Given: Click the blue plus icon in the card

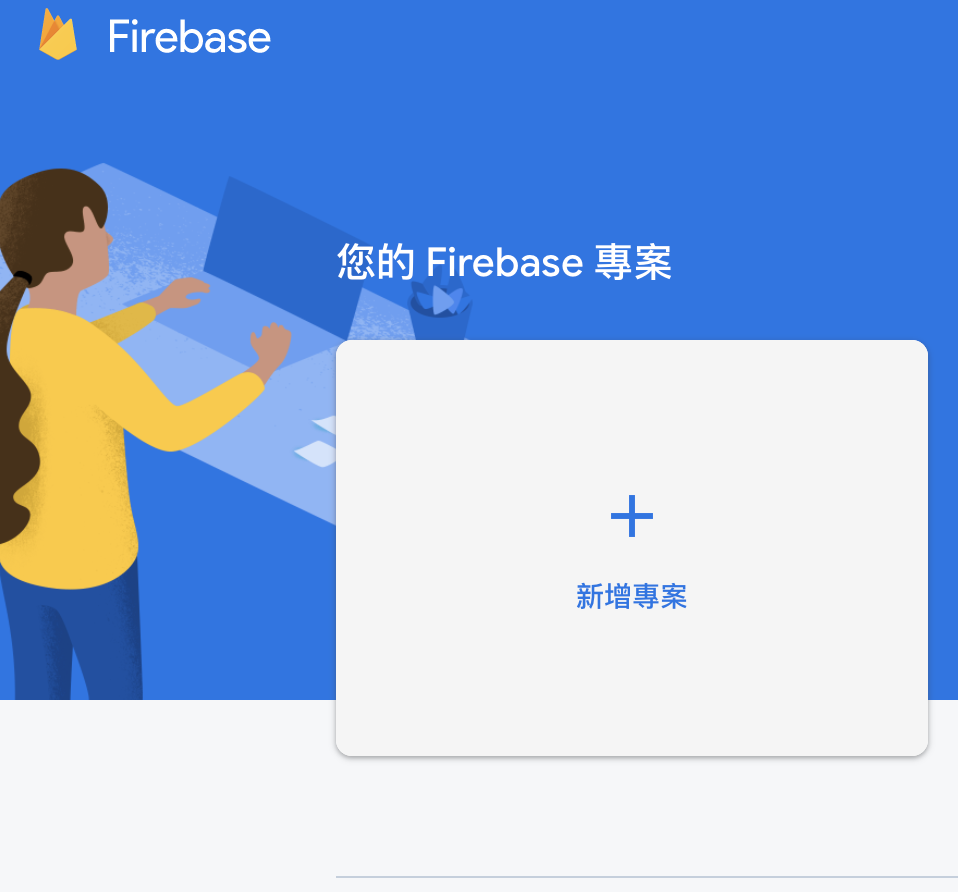Looking at the screenshot, I should (x=632, y=516).
